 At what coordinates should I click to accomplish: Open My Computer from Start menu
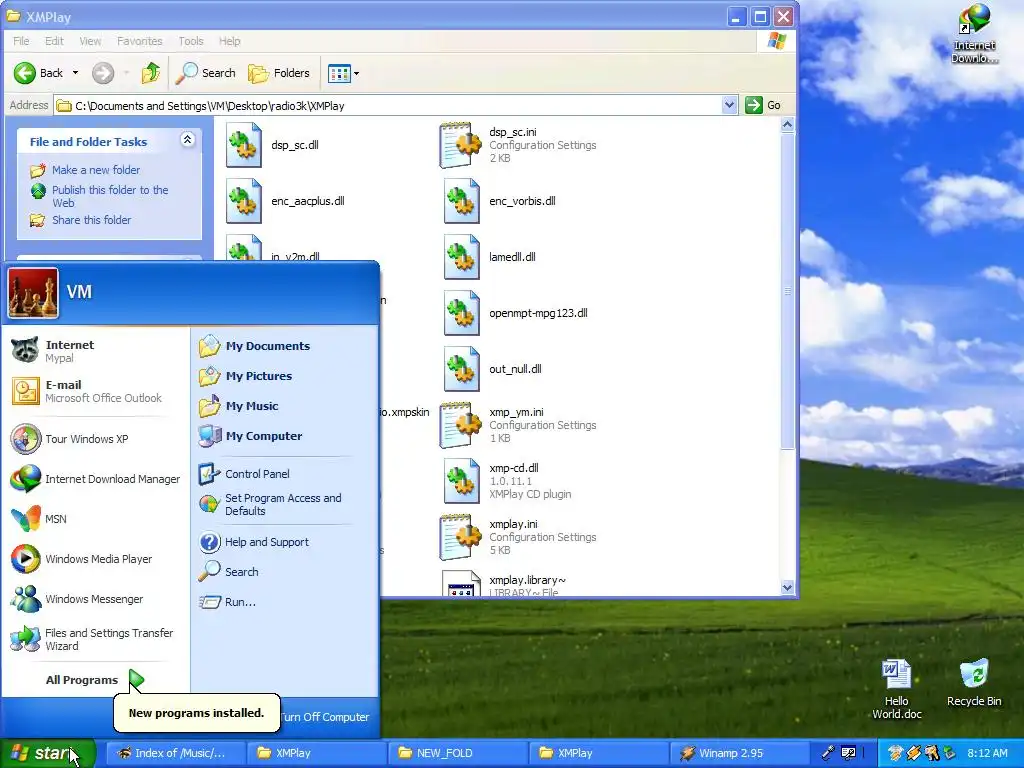tap(284, 436)
